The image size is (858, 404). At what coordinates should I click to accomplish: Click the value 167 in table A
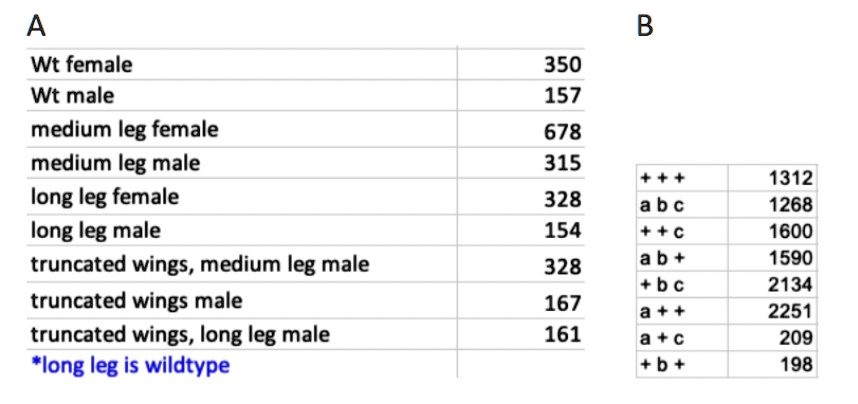[x=561, y=300]
